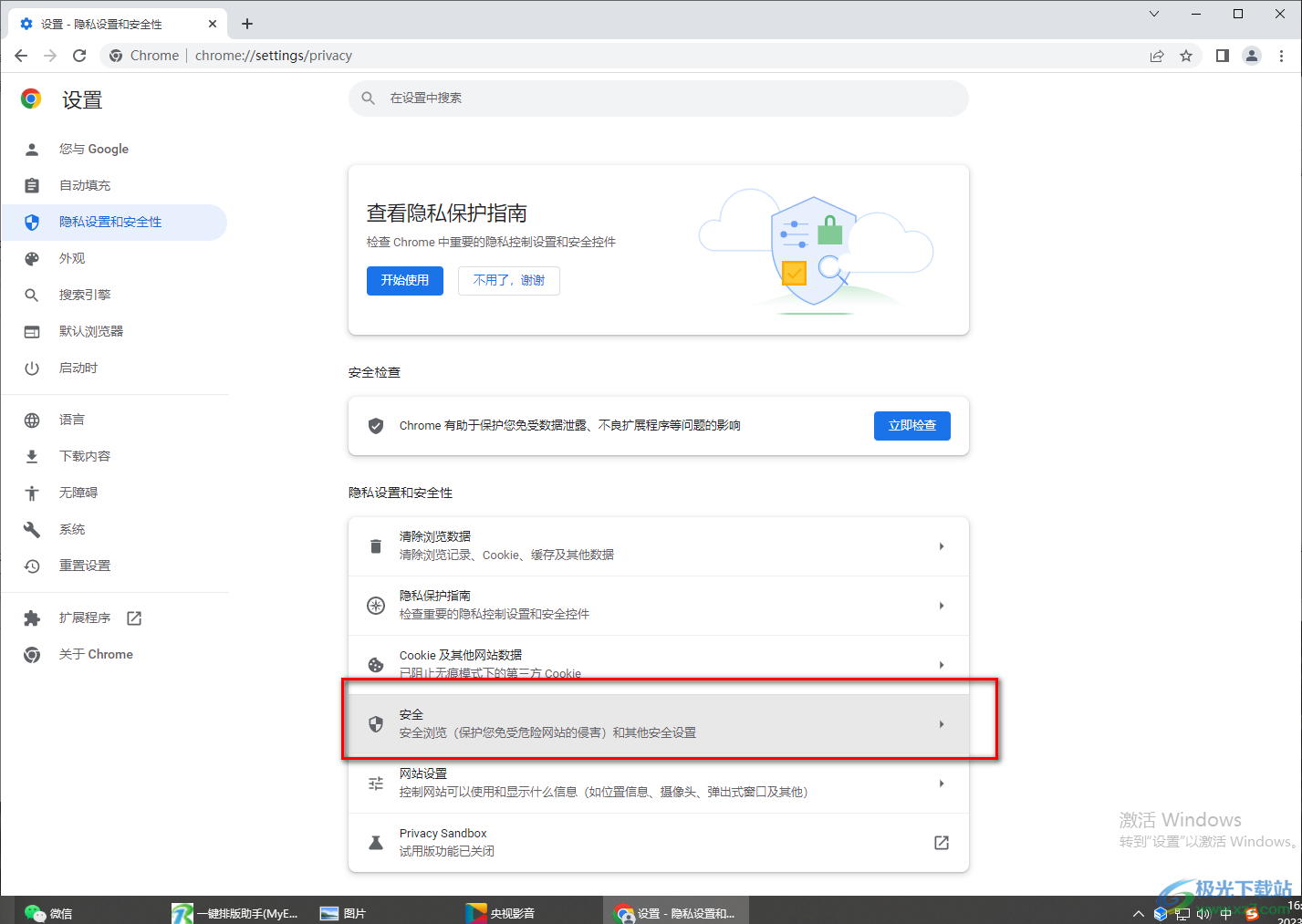The image size is (1302, 924).
Task: Go back using the browser back arrow
Action: coord(21,56)
